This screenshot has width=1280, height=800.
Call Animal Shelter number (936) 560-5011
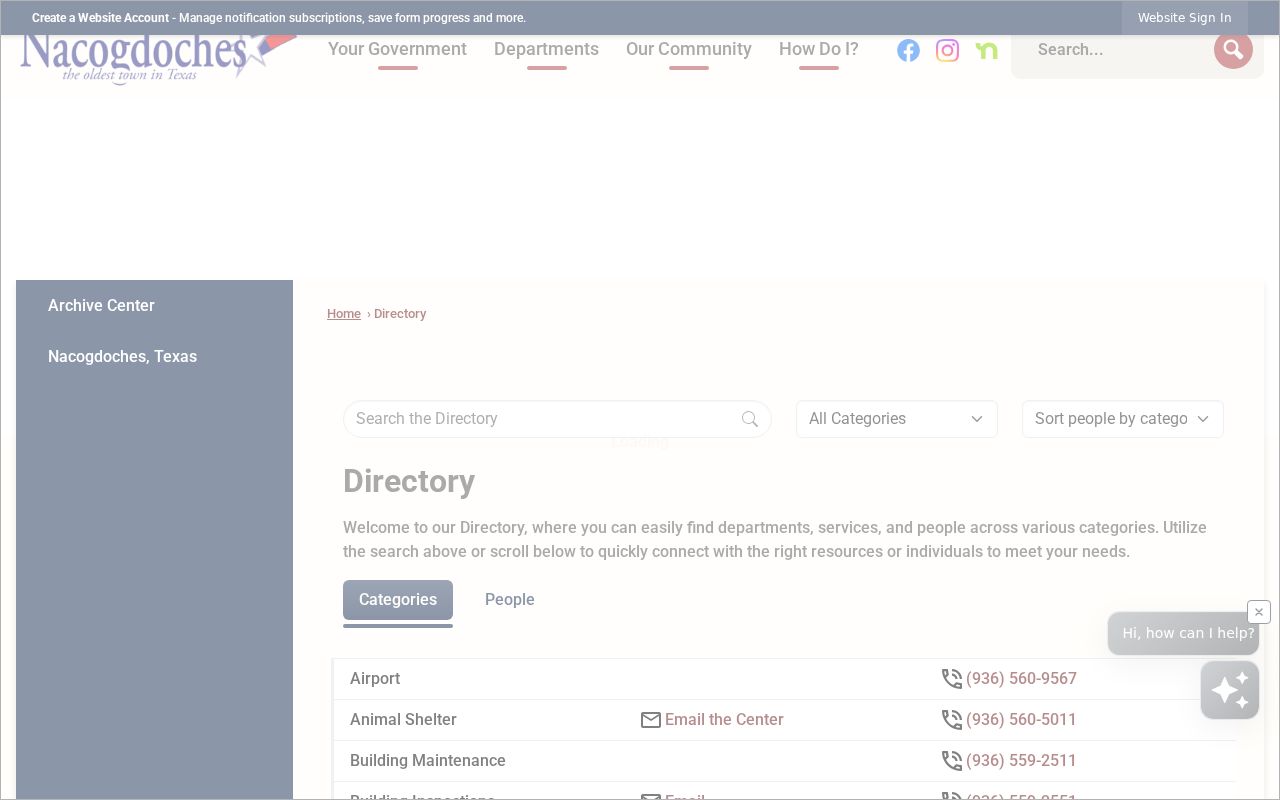pos(1021,720)
